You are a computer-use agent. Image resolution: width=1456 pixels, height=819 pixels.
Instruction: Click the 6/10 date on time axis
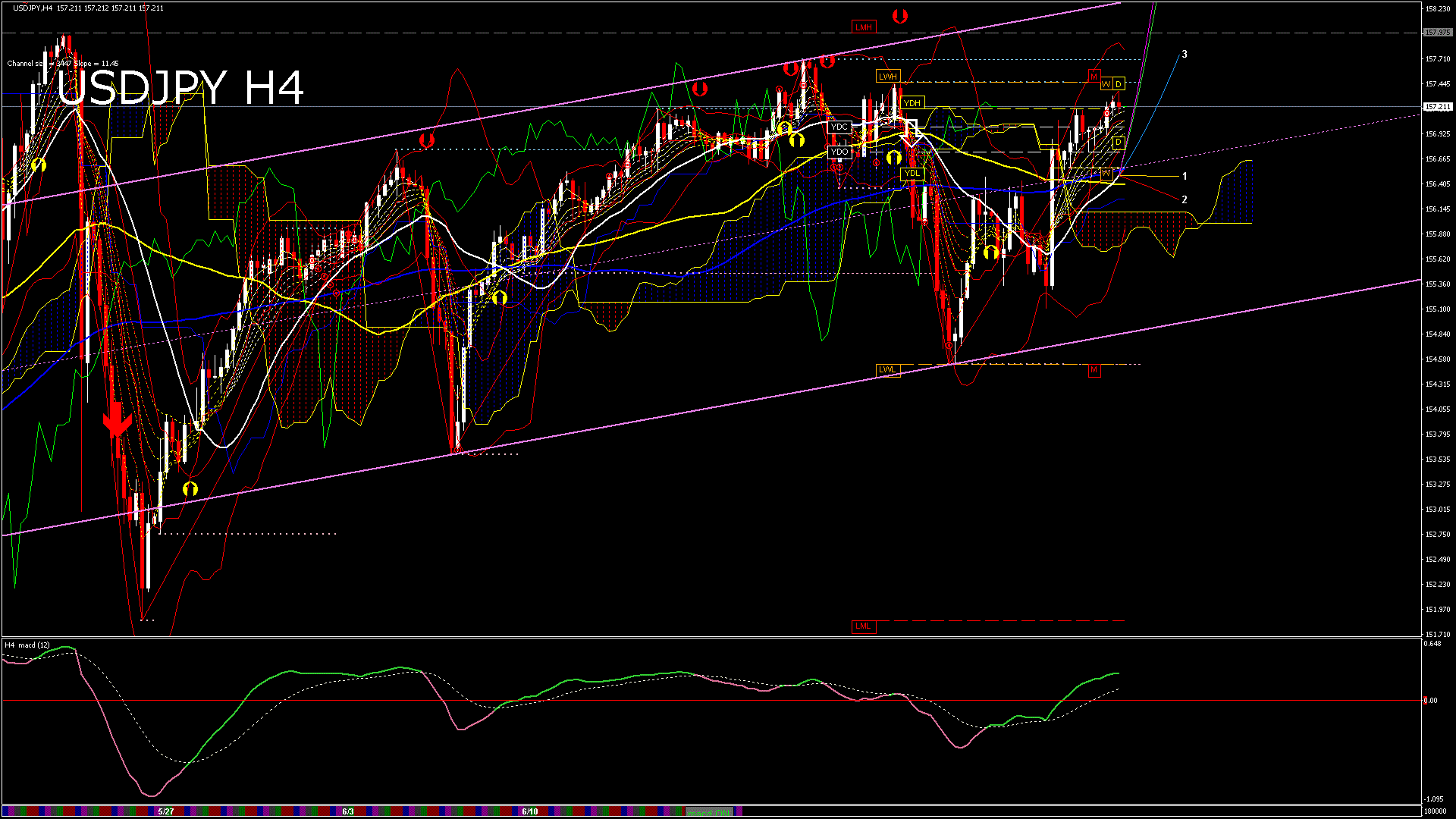(x=529, y=811)
